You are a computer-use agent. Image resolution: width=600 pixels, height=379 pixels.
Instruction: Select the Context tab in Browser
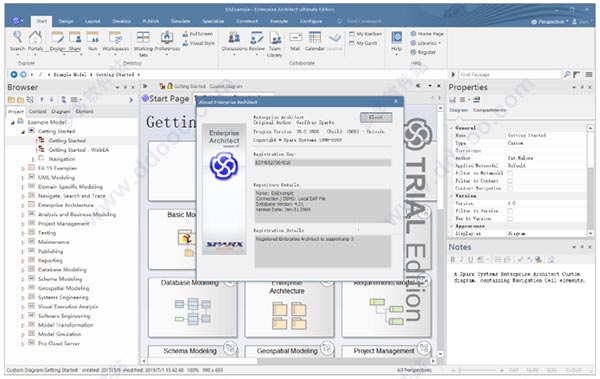click(x=38, y=111)
